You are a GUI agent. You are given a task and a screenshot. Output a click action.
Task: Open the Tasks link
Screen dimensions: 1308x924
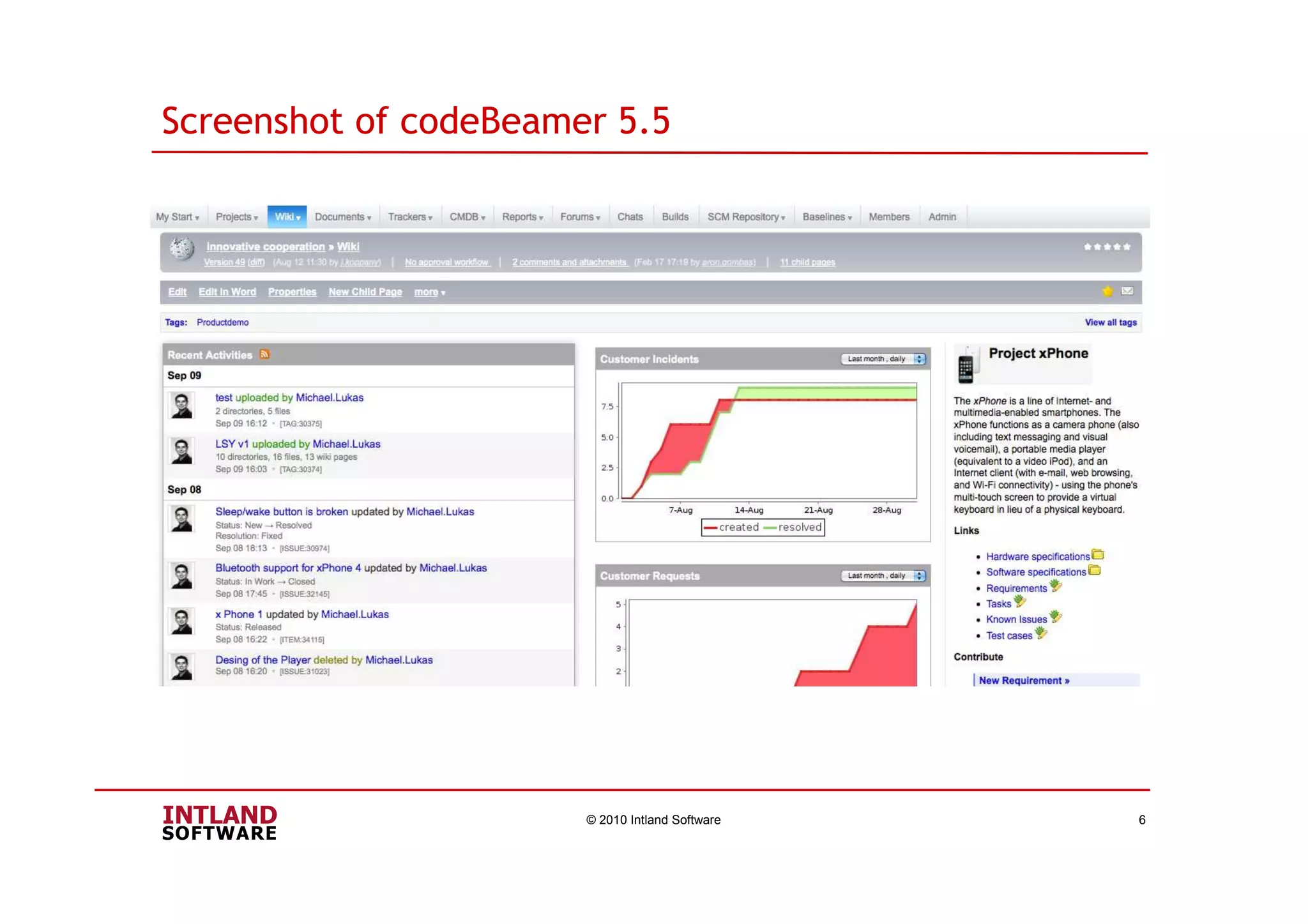click(x=999, y=604)
